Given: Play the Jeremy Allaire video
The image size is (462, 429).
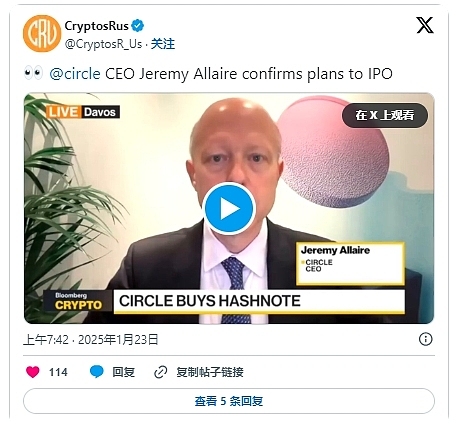Looking at the screenshot, I should (229, 209).
